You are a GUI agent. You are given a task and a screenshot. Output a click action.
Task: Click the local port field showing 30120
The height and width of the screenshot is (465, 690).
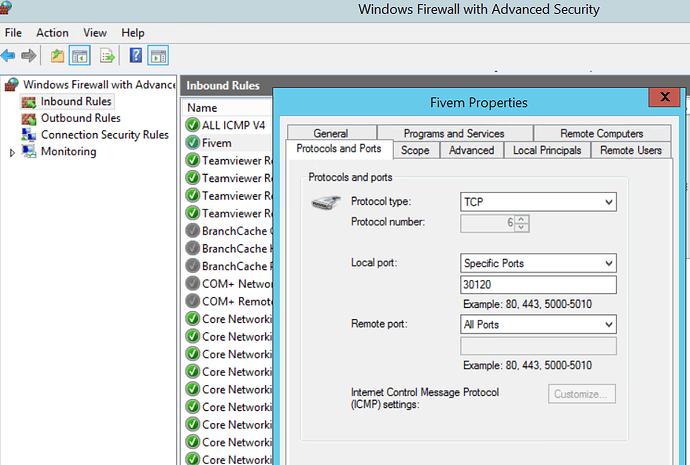538,285
